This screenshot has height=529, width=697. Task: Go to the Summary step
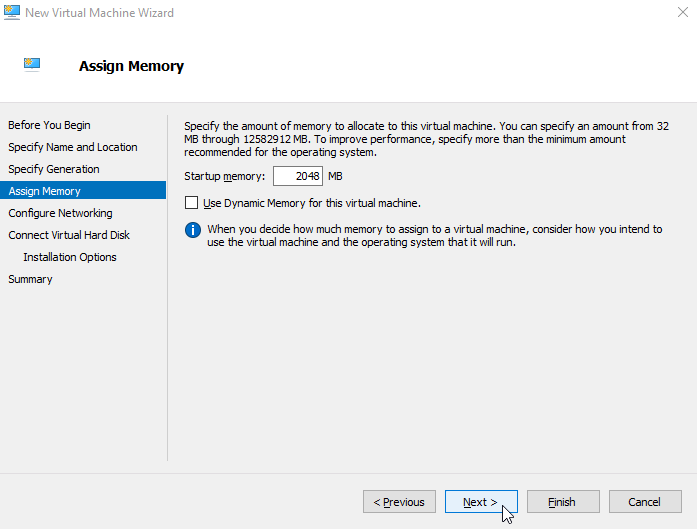coord(30,279)
